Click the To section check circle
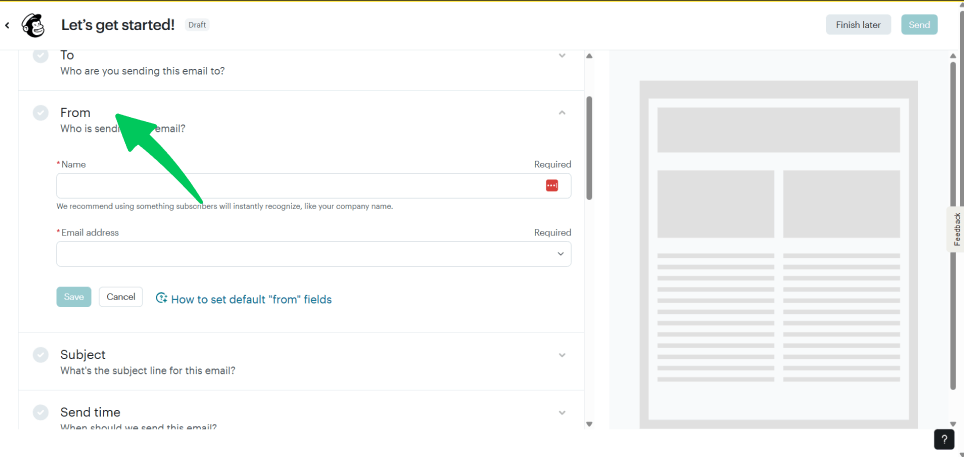Screen dimensions: 964x457 [41, 55]
